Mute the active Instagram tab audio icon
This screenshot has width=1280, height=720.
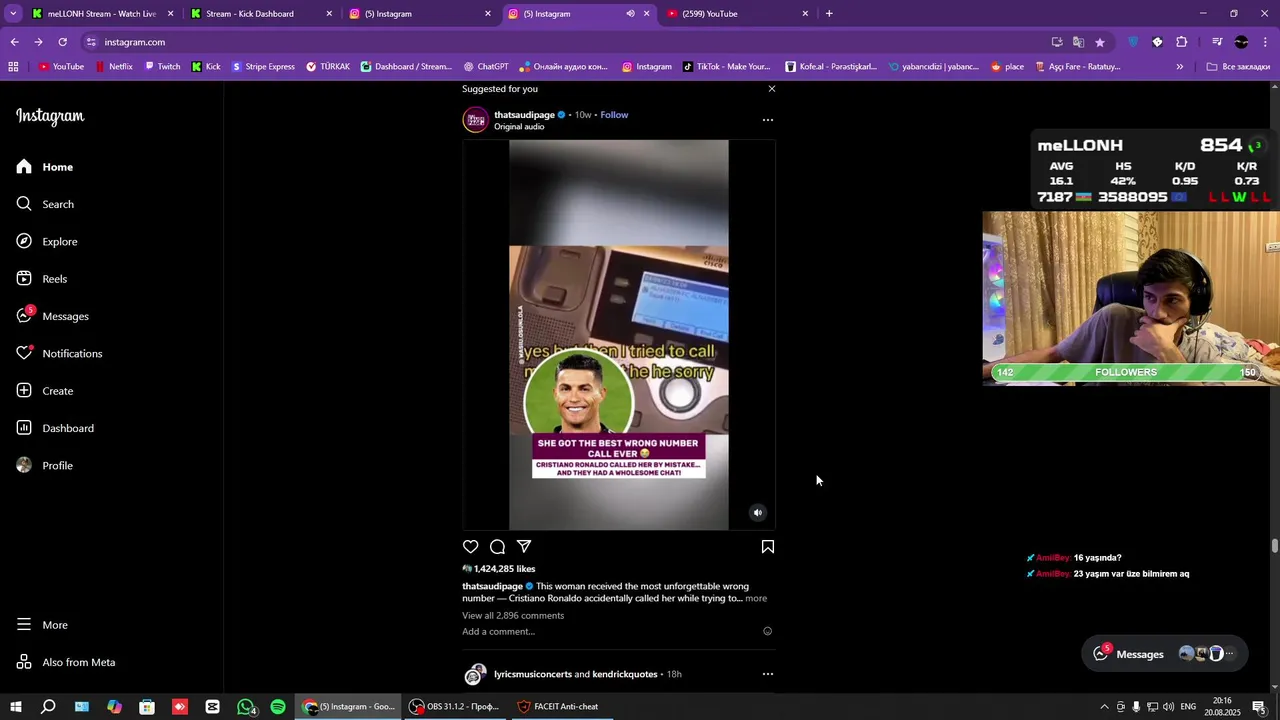[x=630, y=14]
